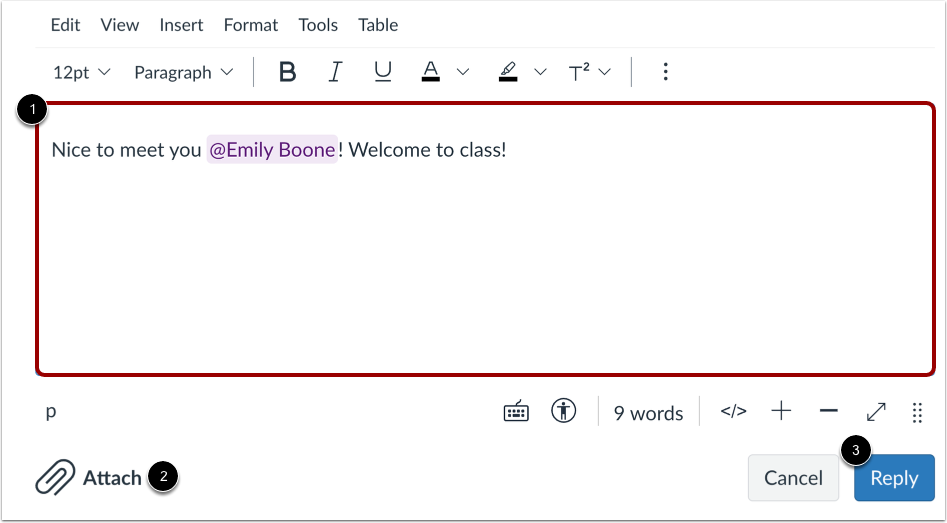Click the plus icon in status bar

[782, 411]
